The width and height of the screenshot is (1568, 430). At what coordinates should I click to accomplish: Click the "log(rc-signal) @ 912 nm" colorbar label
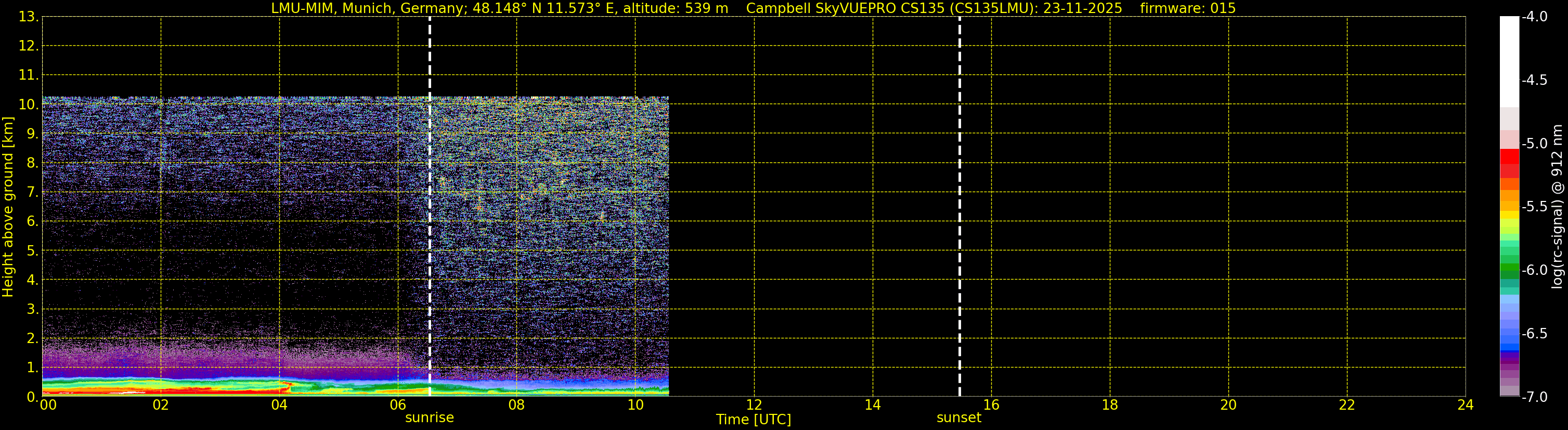pyautogui.click(x=1557, y=207)
